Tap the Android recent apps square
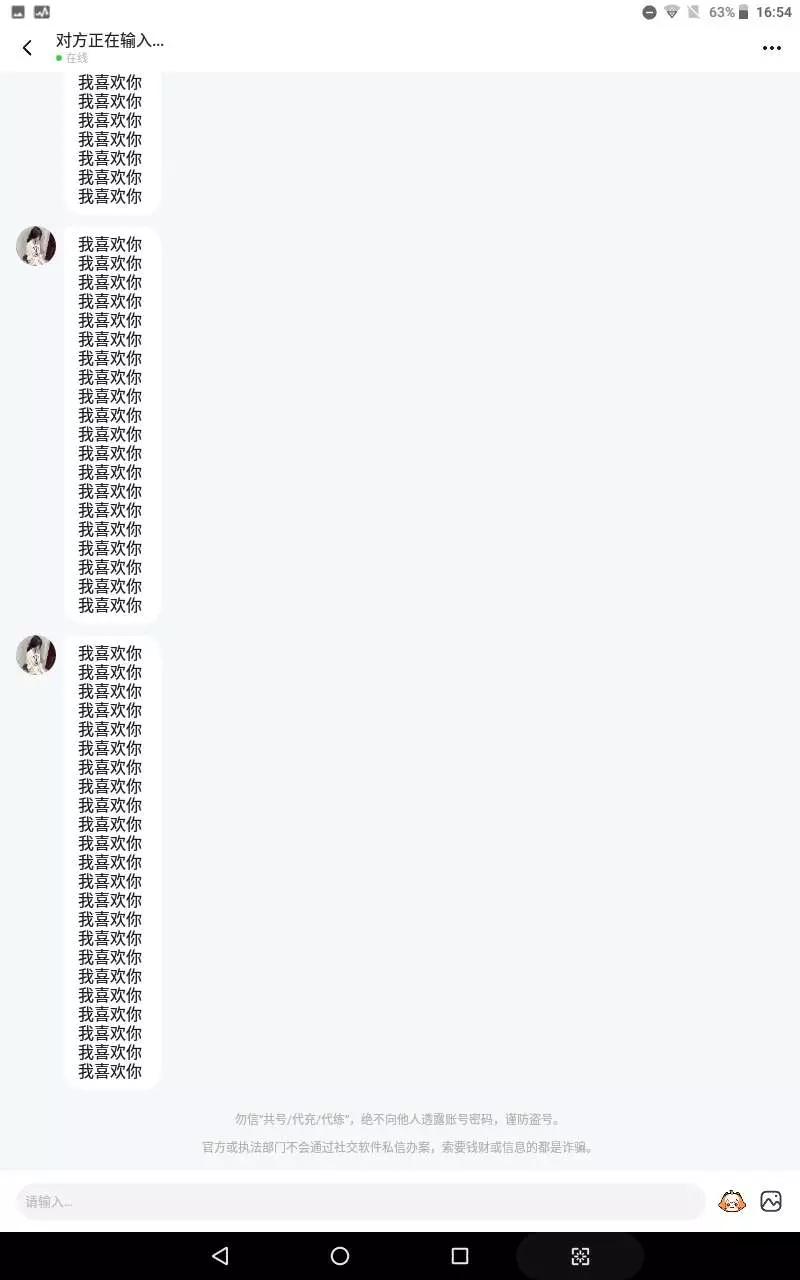Image resolution: width=800 pixels, height=1280 pixels. coord(460,1256)
